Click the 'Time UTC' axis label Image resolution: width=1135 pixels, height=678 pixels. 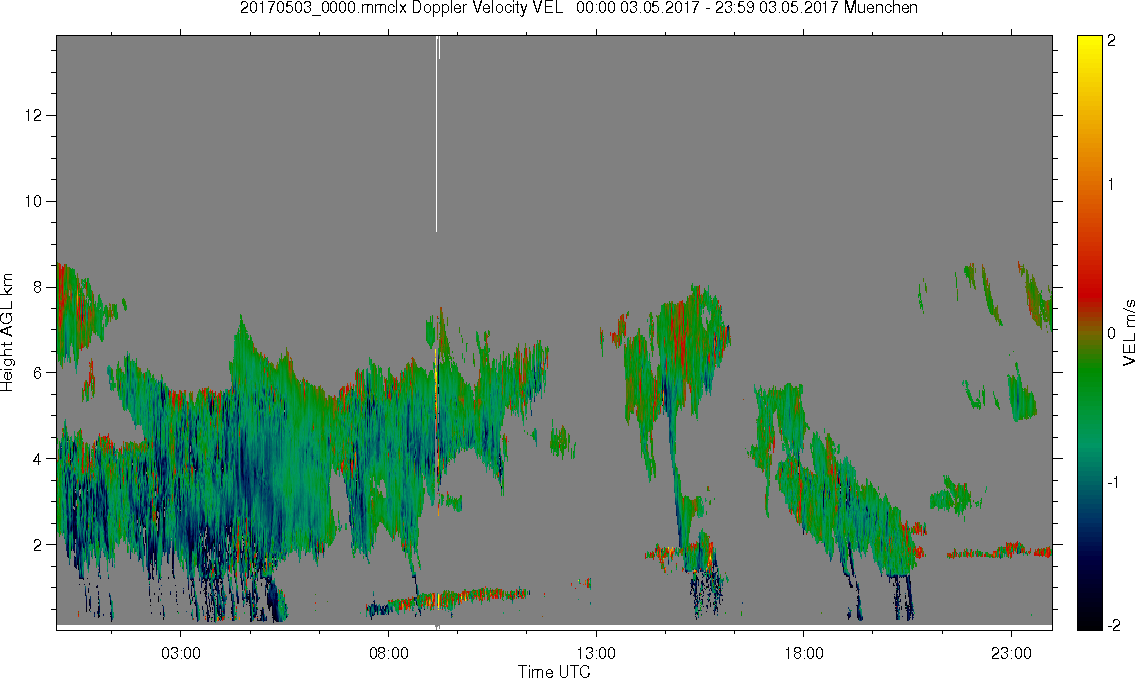point(554,671)
